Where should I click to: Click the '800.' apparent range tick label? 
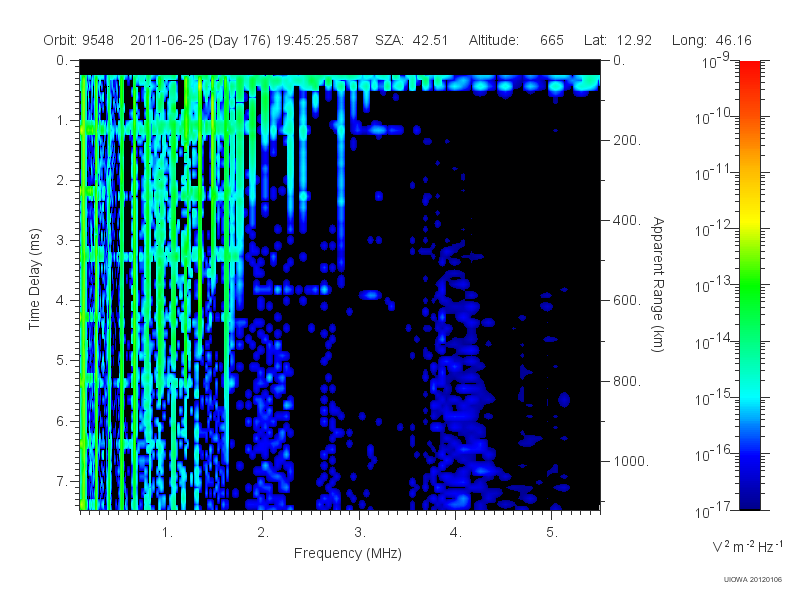coord(627,381)
